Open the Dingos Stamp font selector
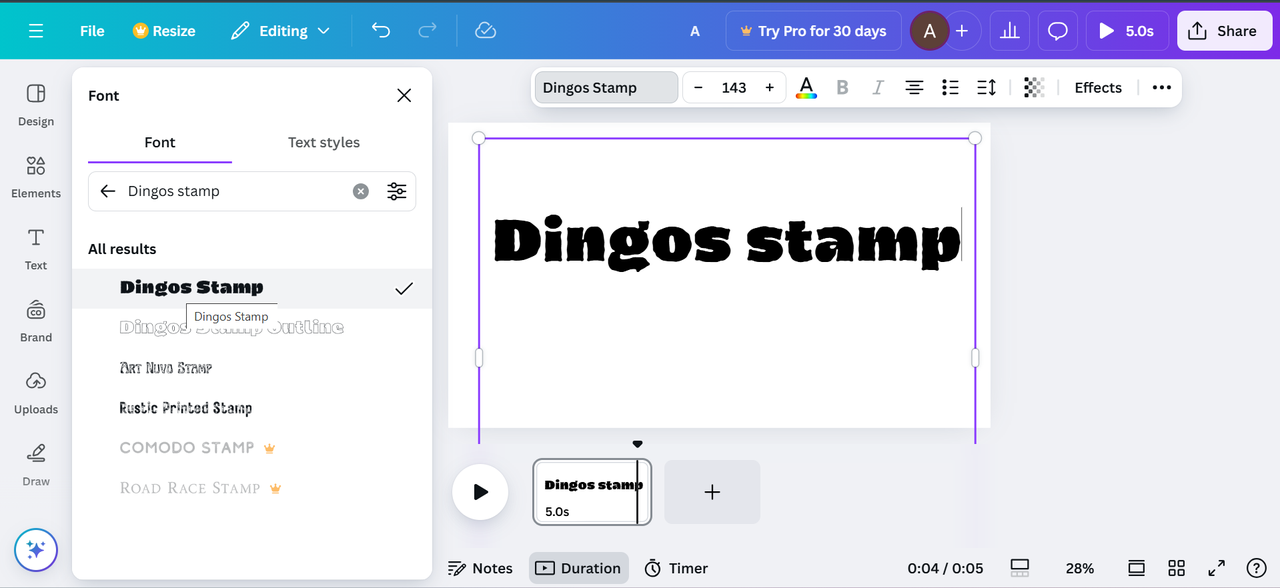 coord(606,88)
